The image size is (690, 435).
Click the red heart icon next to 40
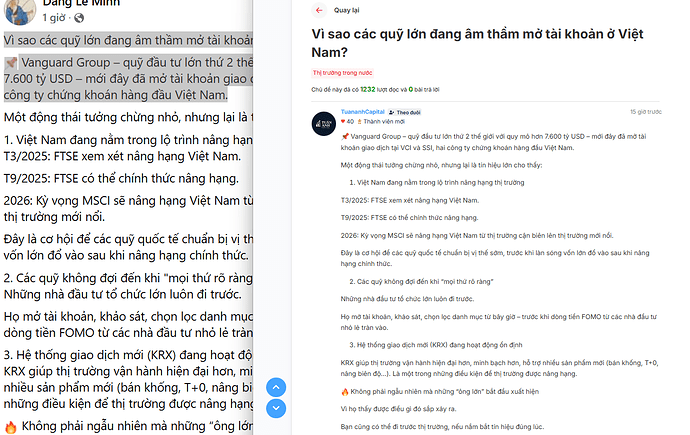pos(343,121)
